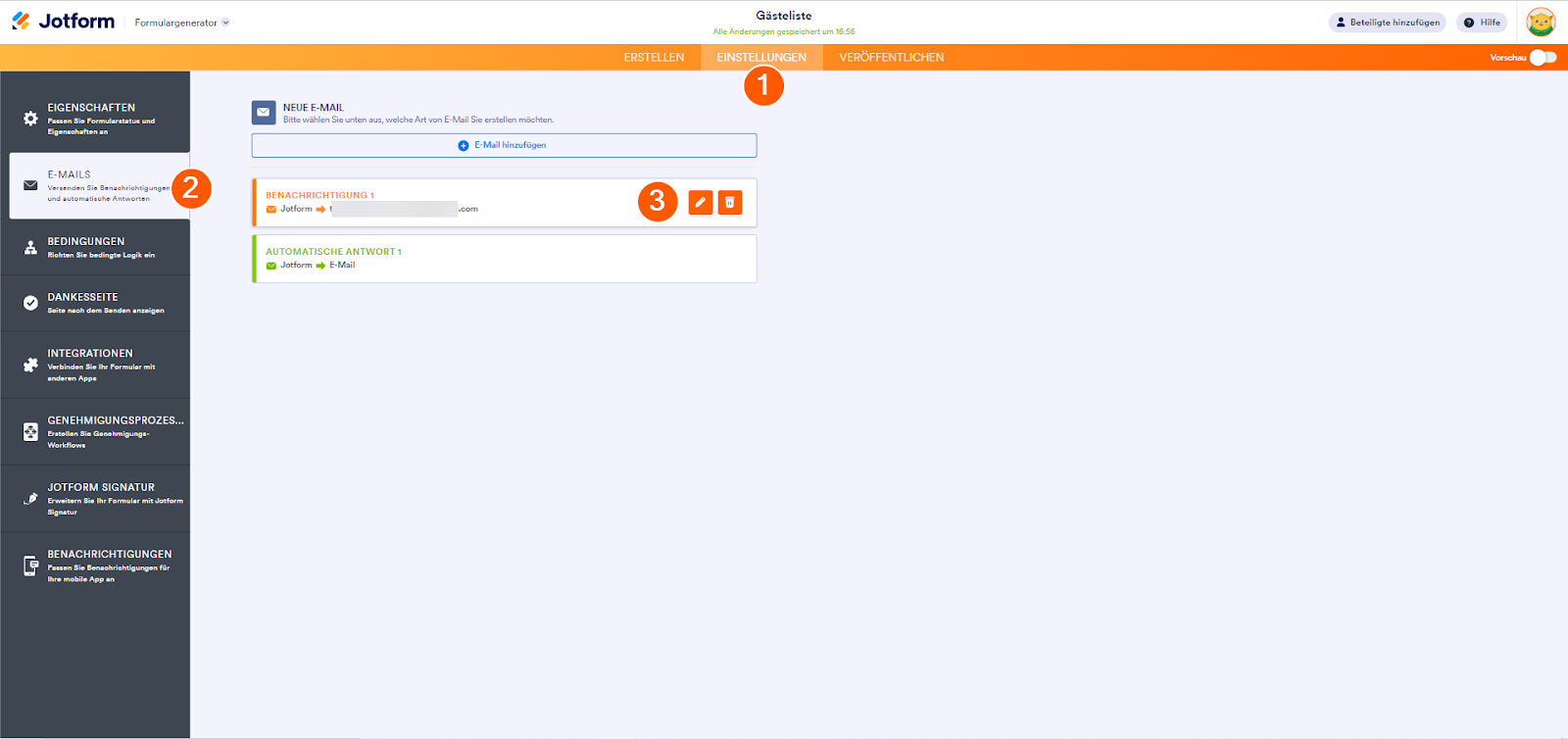The height and width of the screenshot is (739, 1568).
Task: Toggle the Vorschau preview switch
Action: pos(1543,58)
